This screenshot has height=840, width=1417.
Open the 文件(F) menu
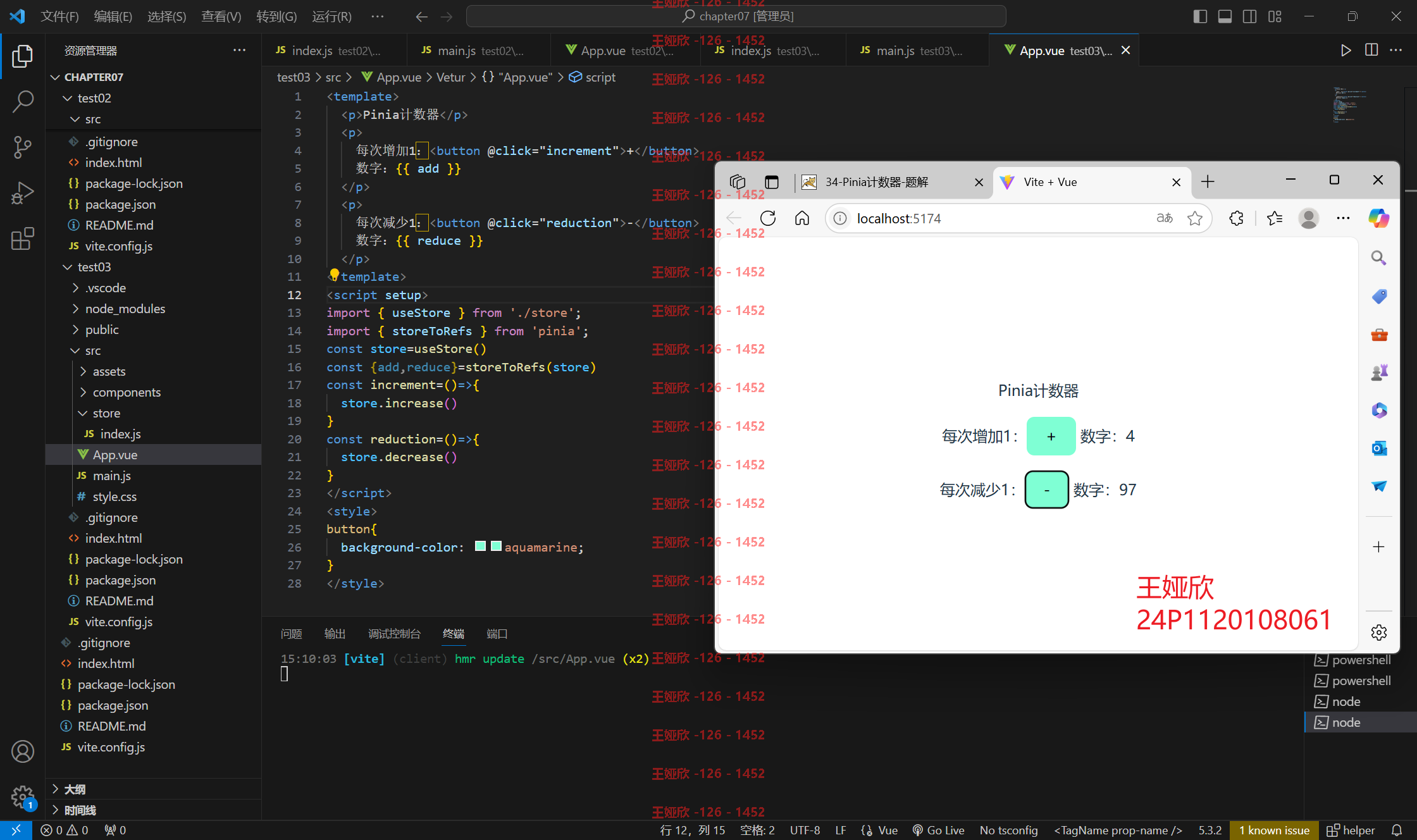59,16
